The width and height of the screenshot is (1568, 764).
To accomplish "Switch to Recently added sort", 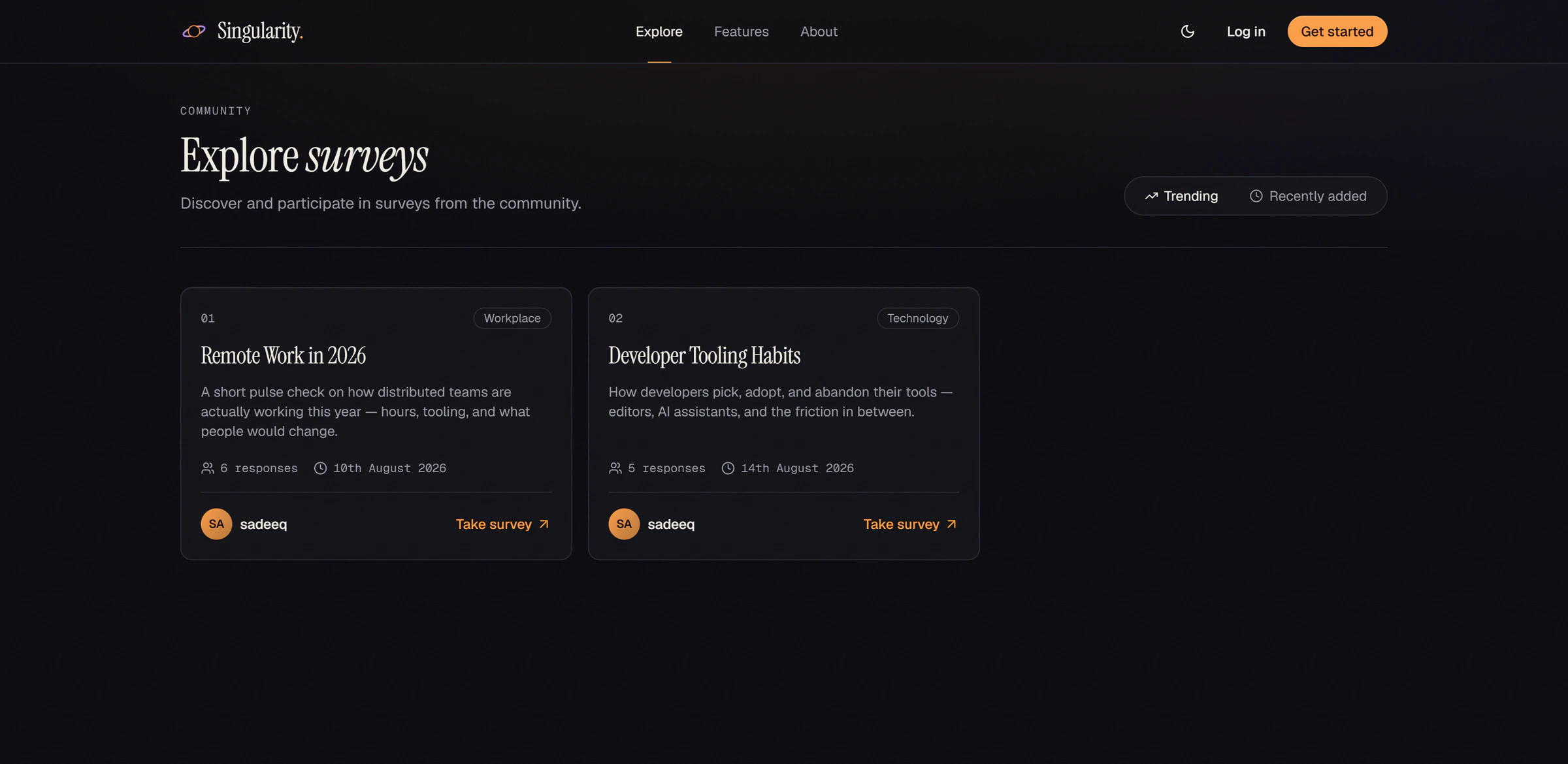I will coord(1308,196).
